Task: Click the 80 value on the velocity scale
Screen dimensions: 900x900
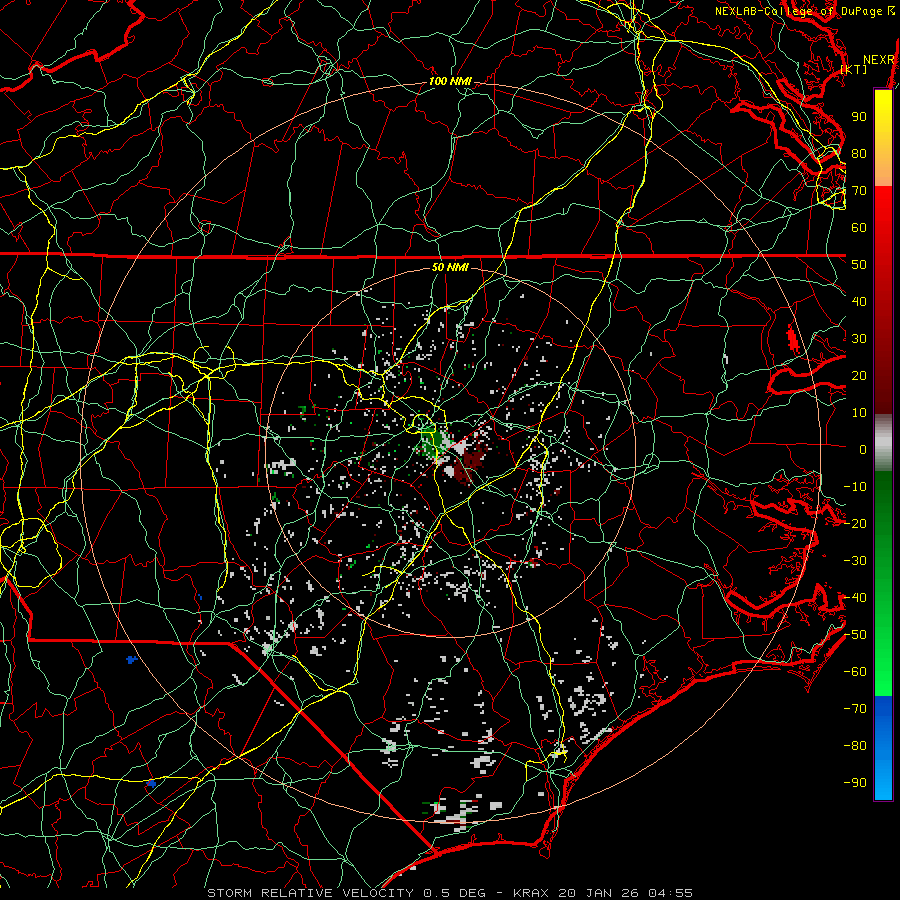Action: click(859, 153)
